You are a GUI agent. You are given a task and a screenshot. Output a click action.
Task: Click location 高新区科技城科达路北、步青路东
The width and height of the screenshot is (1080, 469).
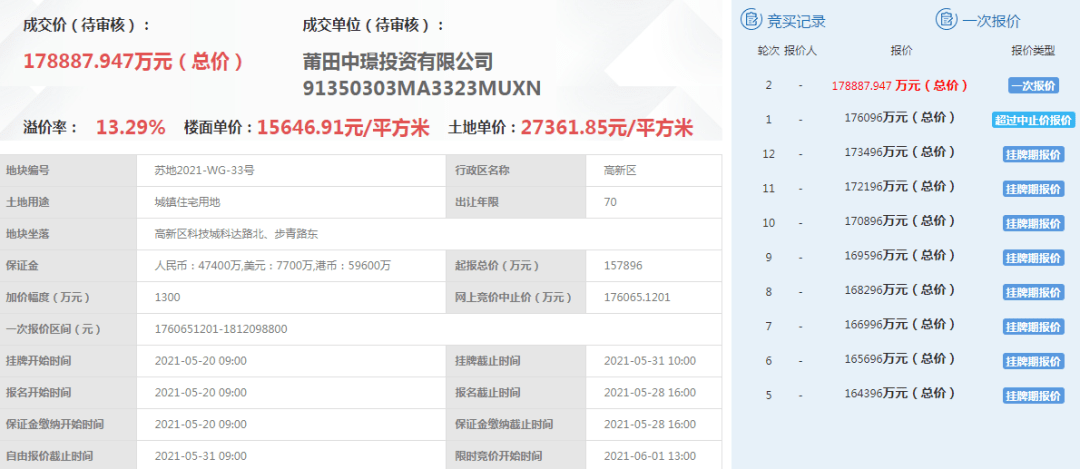[237, 234]
